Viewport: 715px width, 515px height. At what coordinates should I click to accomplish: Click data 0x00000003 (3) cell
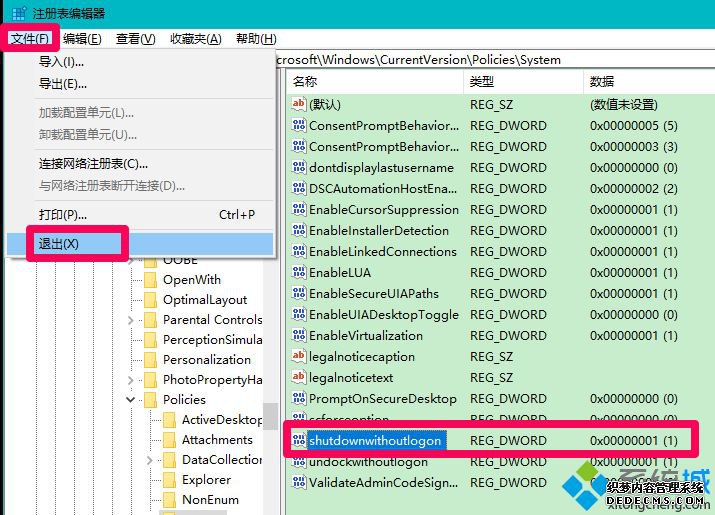(633, 146)
